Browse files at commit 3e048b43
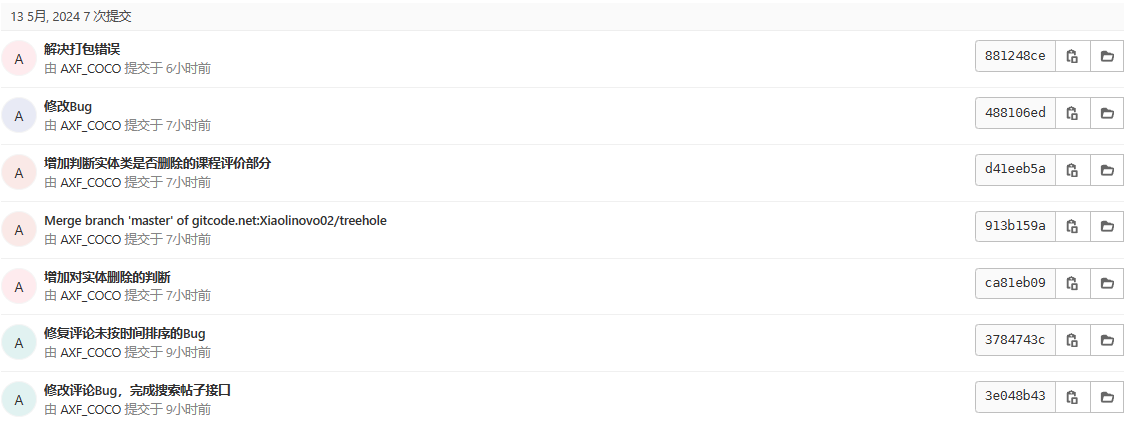The image size is (1129, 423). point(1107,396)
